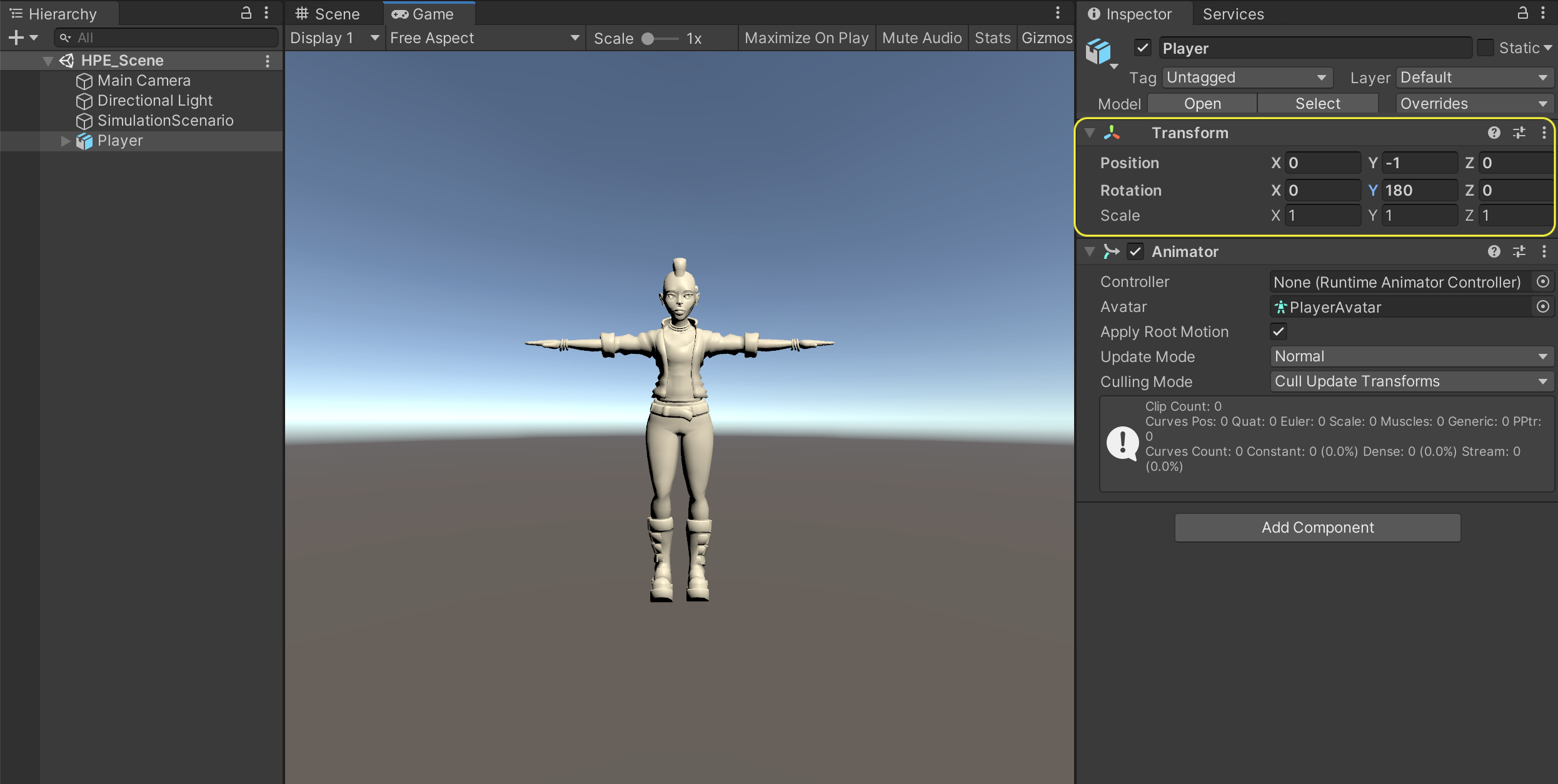1558x784 pixels.
Task: Click Controller object picker circle icon
Action: [x=1542, y=282]
